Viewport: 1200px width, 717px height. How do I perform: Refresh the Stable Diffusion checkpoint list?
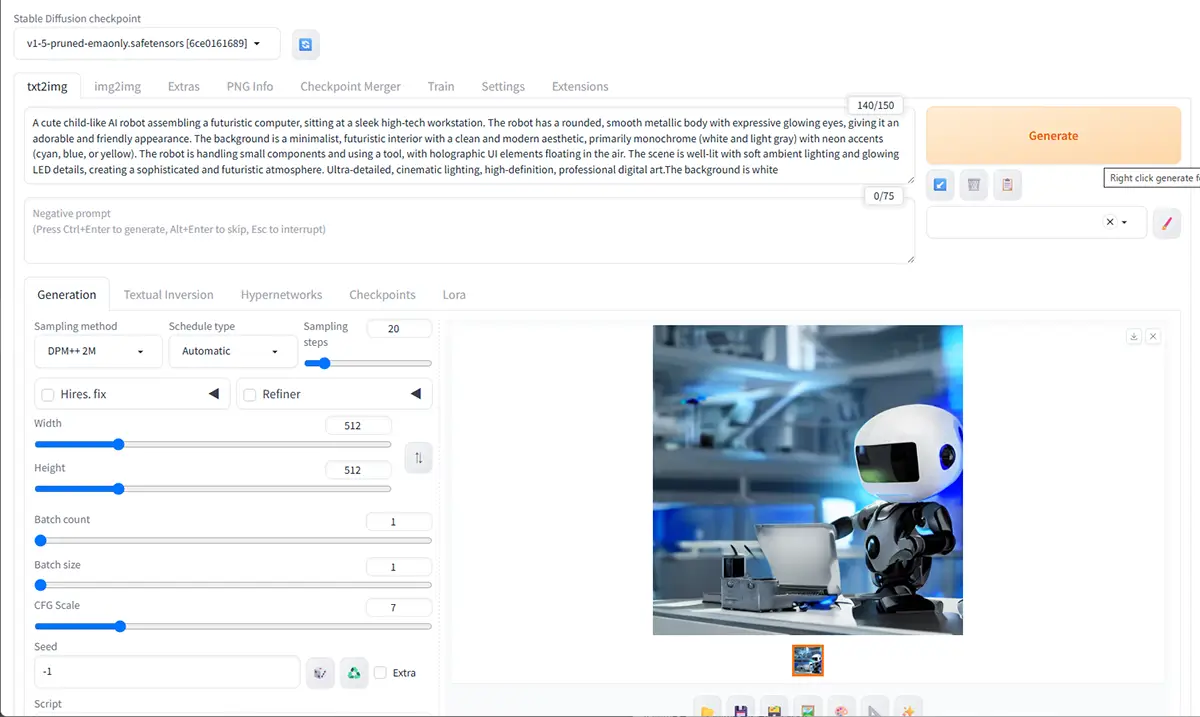point(306,44)
